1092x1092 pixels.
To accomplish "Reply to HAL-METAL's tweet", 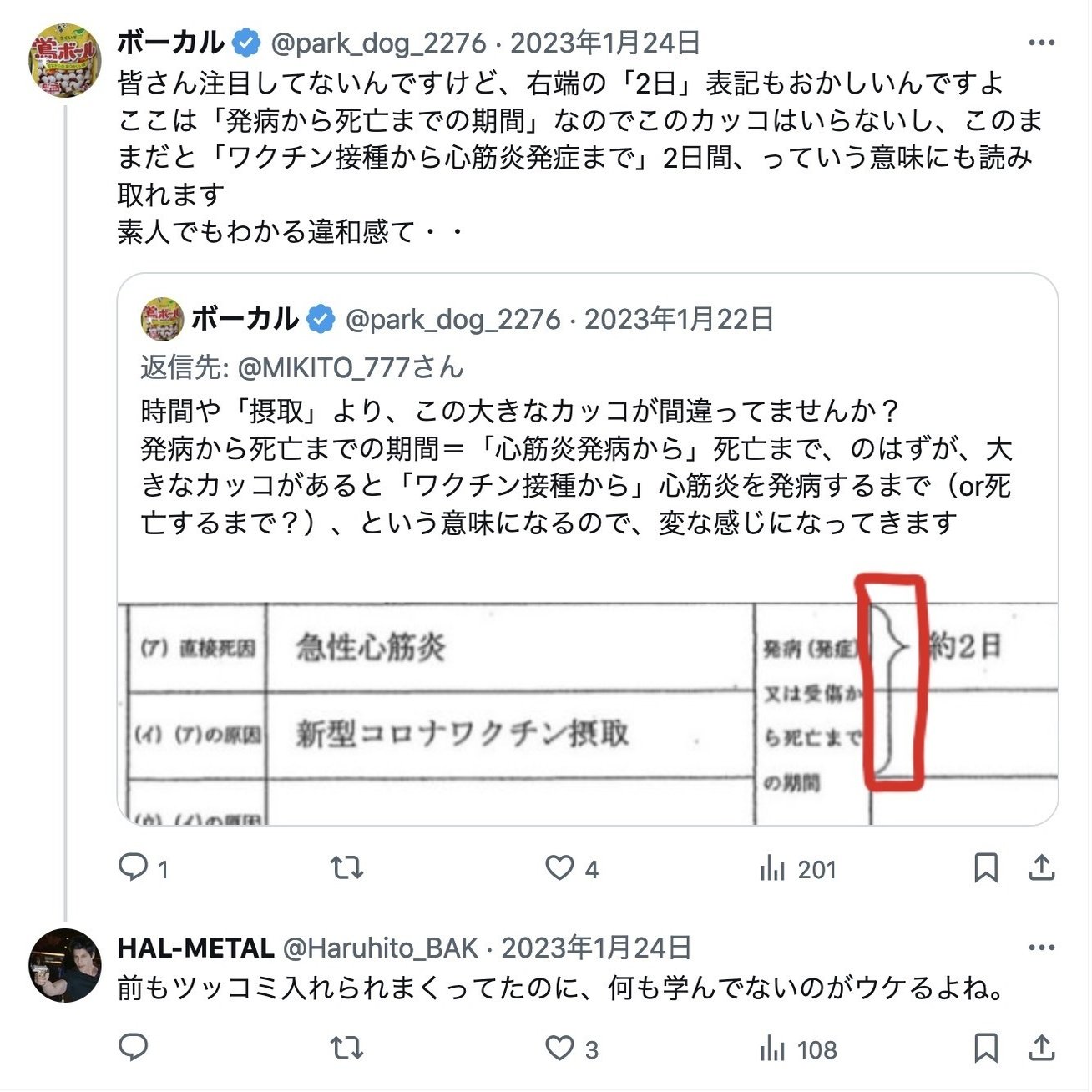I will tap(134, 1048).
